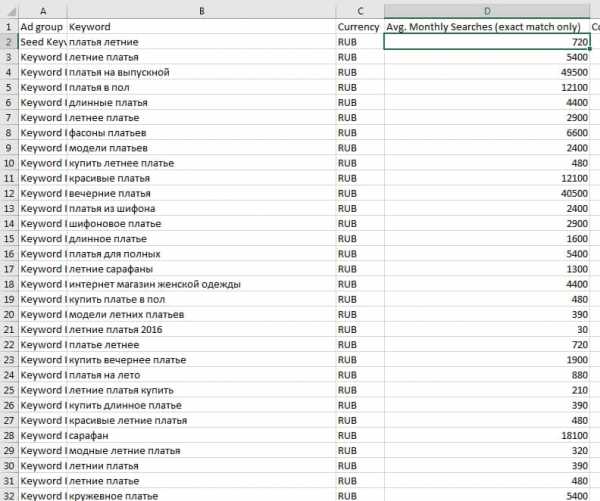The image size is (600, 501).
Task: Select row 1 header
Action: click(8, 27)
